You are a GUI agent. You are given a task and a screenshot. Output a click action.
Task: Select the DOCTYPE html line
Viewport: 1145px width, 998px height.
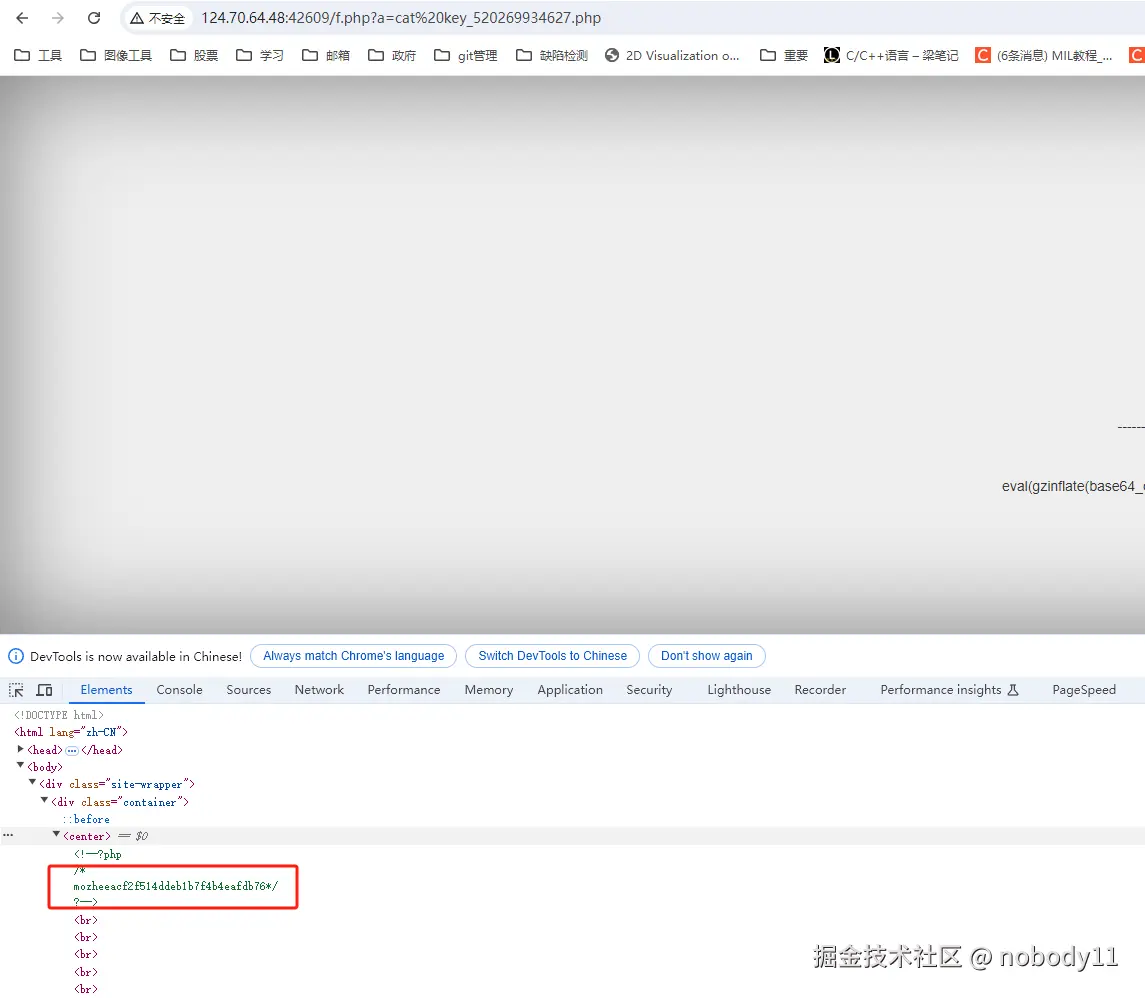click(58, 715)
